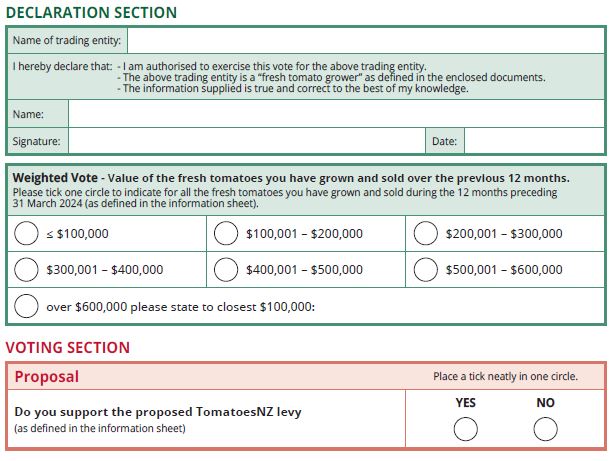Image resolution: width=614 pixels, height=461 pixels.
Task: Select the $400,001 – $500,000 circle
Action: [227, 270]
